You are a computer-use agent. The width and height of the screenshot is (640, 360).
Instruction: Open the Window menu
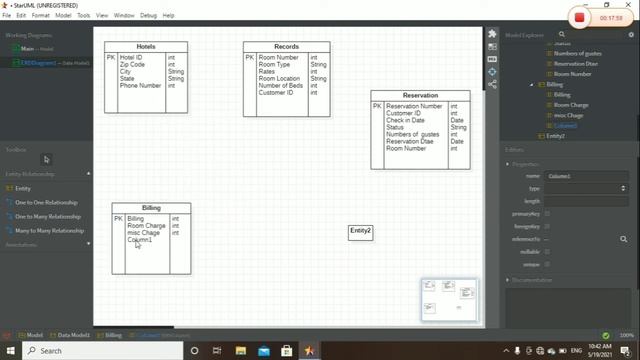pyautogui.click(x=124, y=16)
